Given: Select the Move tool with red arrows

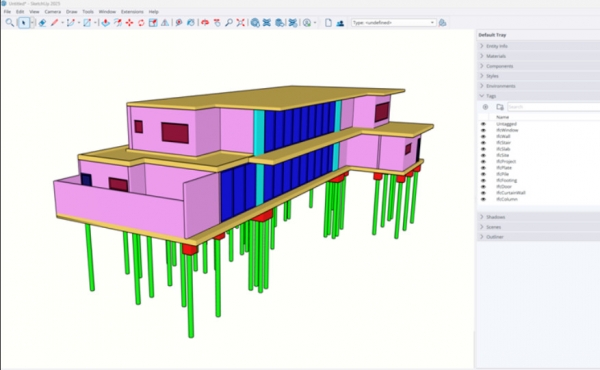Looking at the screenshot, I should coord(129,23).
